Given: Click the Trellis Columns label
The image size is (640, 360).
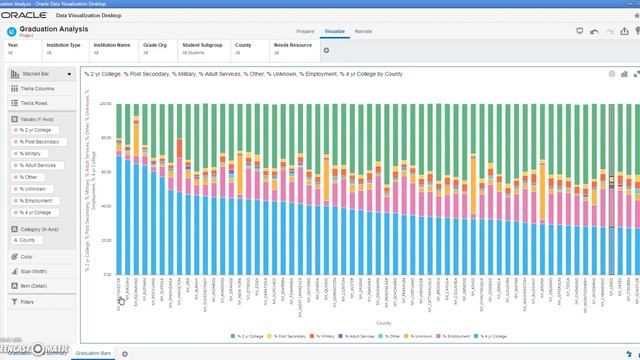Looking at the screenshot, I should tap(38, 89).
